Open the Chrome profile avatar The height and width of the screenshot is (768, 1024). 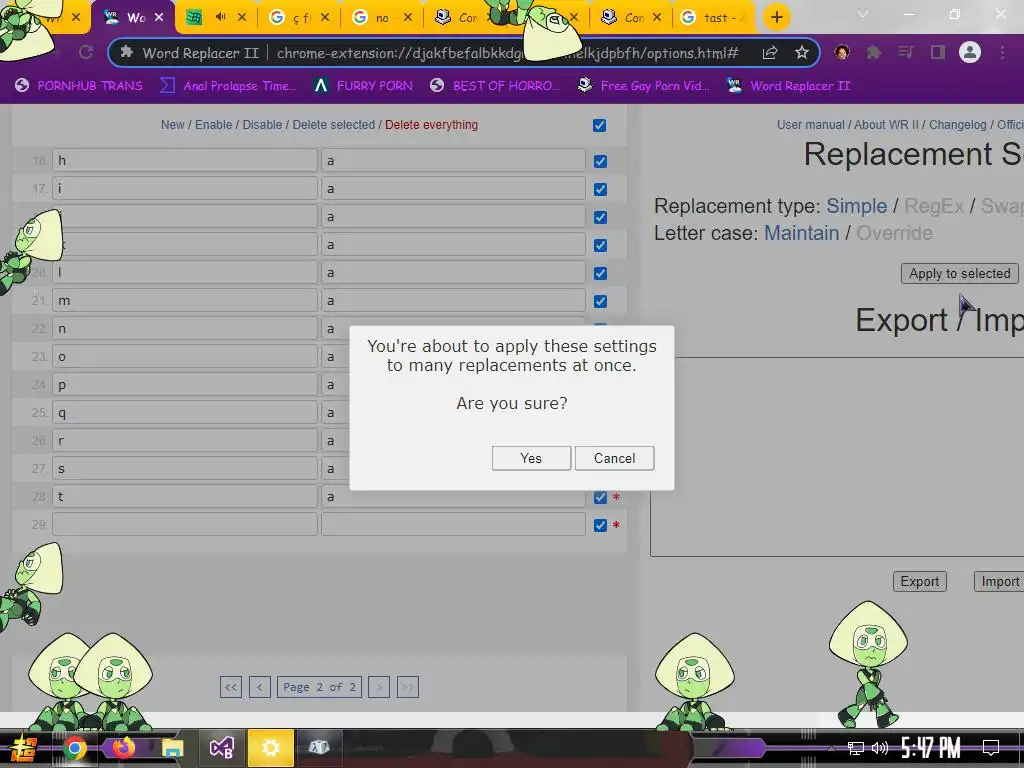970,52
